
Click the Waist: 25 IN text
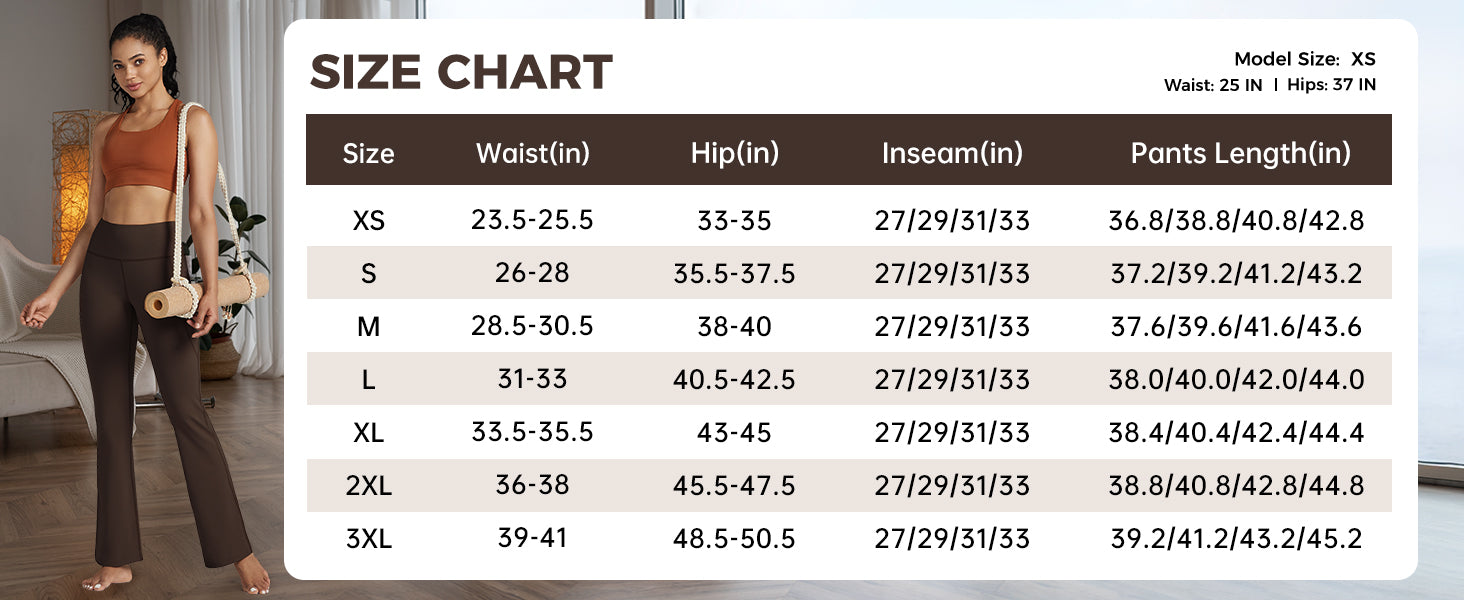1212,85
